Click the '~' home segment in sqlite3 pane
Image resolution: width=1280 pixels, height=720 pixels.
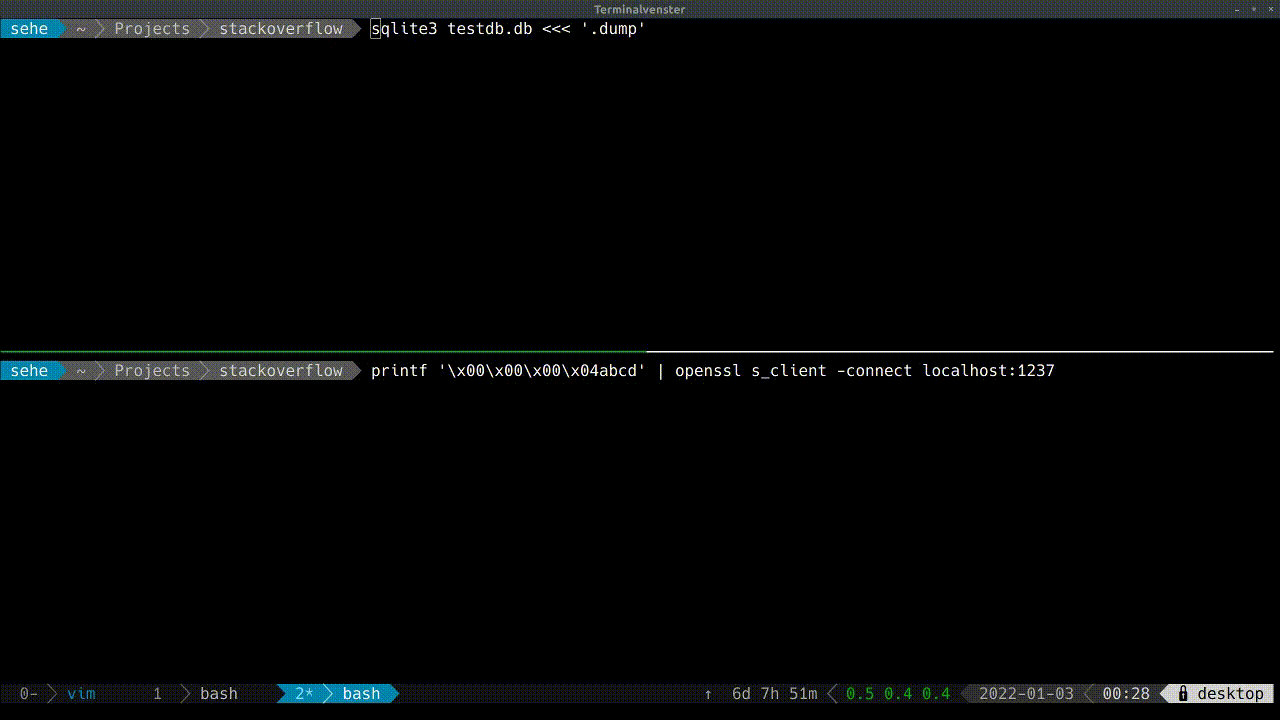tap(81, 29)
